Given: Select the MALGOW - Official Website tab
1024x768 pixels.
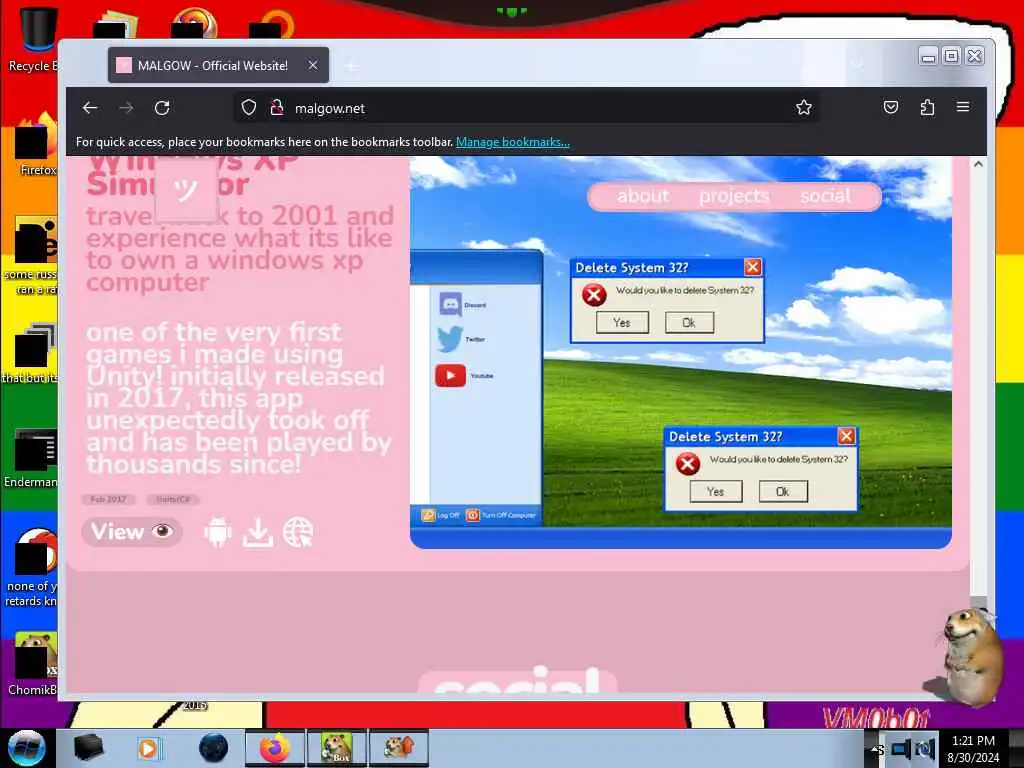Looking at the screenshot, I should [x=218, y=65].
